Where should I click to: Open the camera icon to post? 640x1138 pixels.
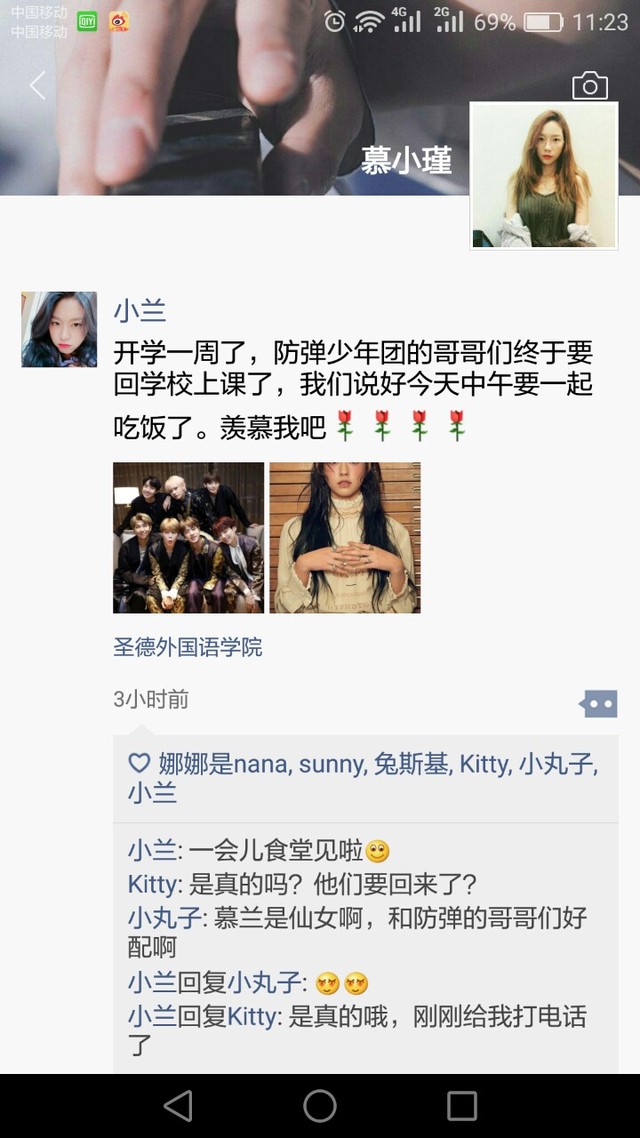[x=589, y=86]
